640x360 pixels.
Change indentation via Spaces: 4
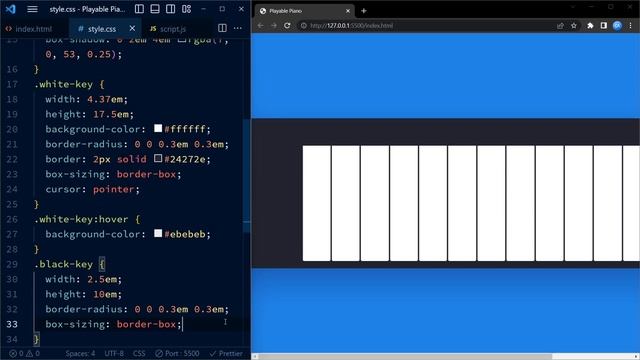pyautogui.click(x=80, y=353)
